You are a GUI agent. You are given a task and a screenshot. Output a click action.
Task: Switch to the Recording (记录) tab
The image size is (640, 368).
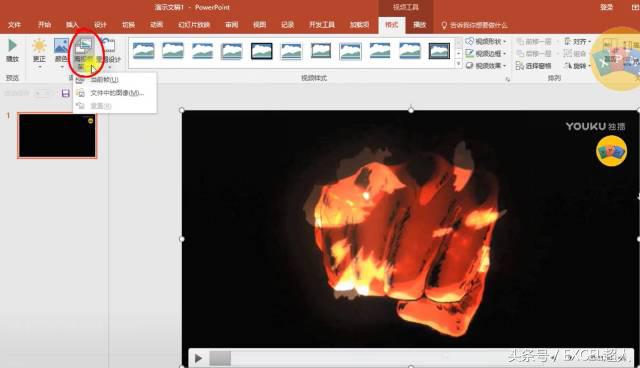point(287,25)
